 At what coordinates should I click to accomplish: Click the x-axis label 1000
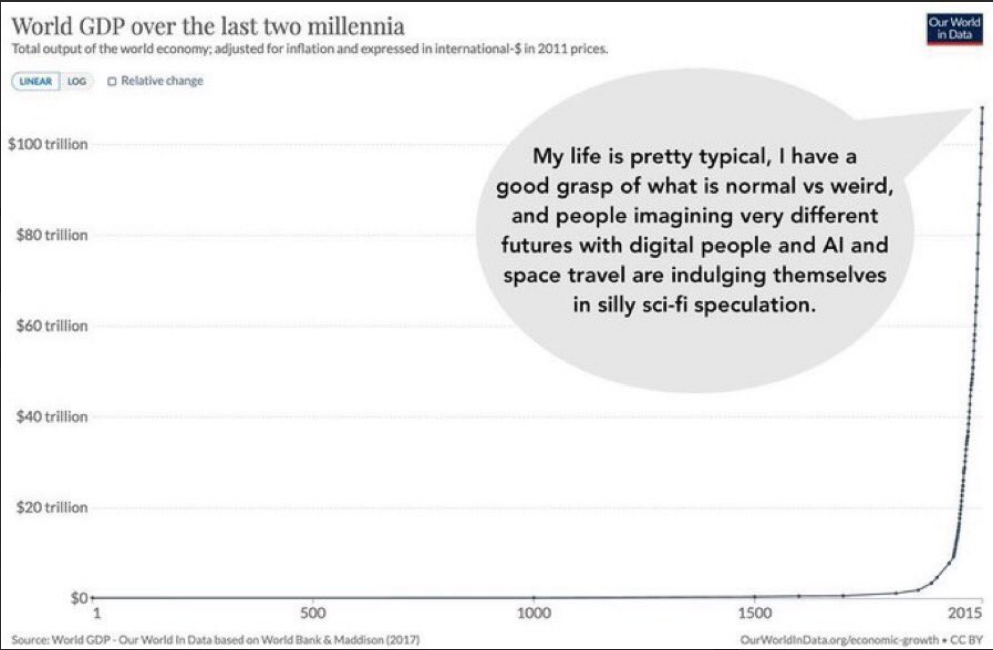[534, 613]
